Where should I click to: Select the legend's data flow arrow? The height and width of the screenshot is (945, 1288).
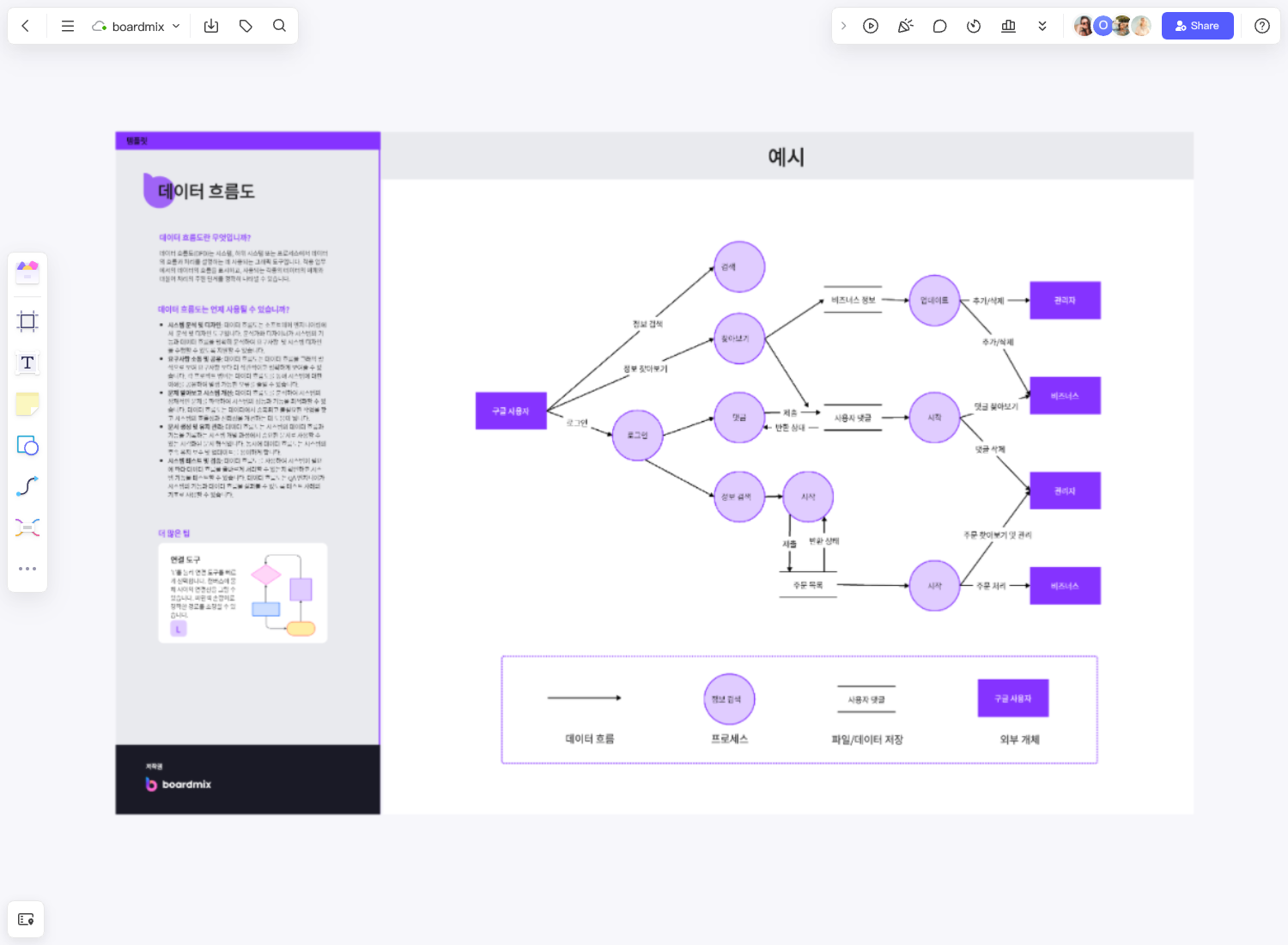click(x=584, y=698)
